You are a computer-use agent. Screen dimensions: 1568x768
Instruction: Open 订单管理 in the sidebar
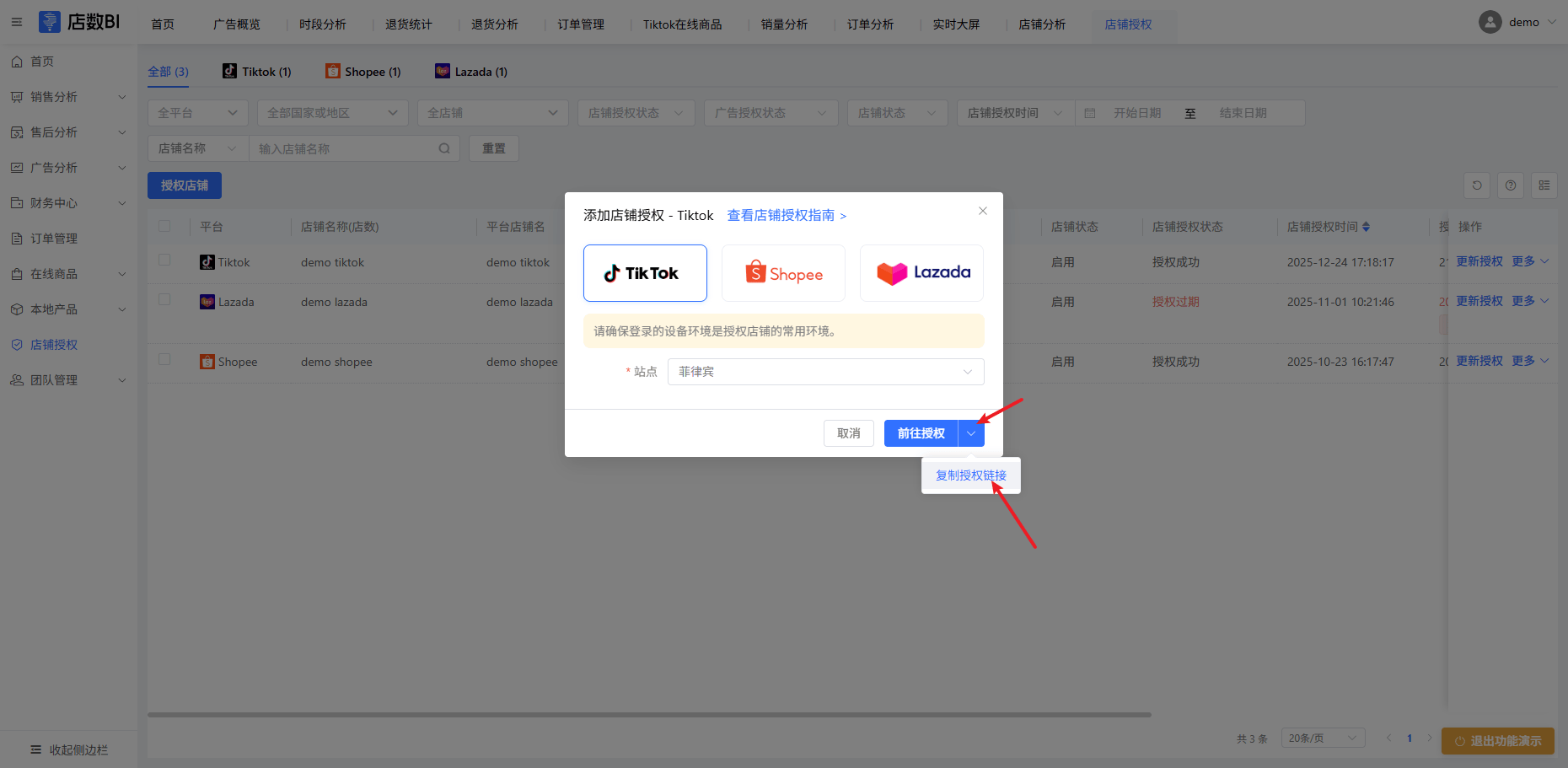click(x=68, y=239)
